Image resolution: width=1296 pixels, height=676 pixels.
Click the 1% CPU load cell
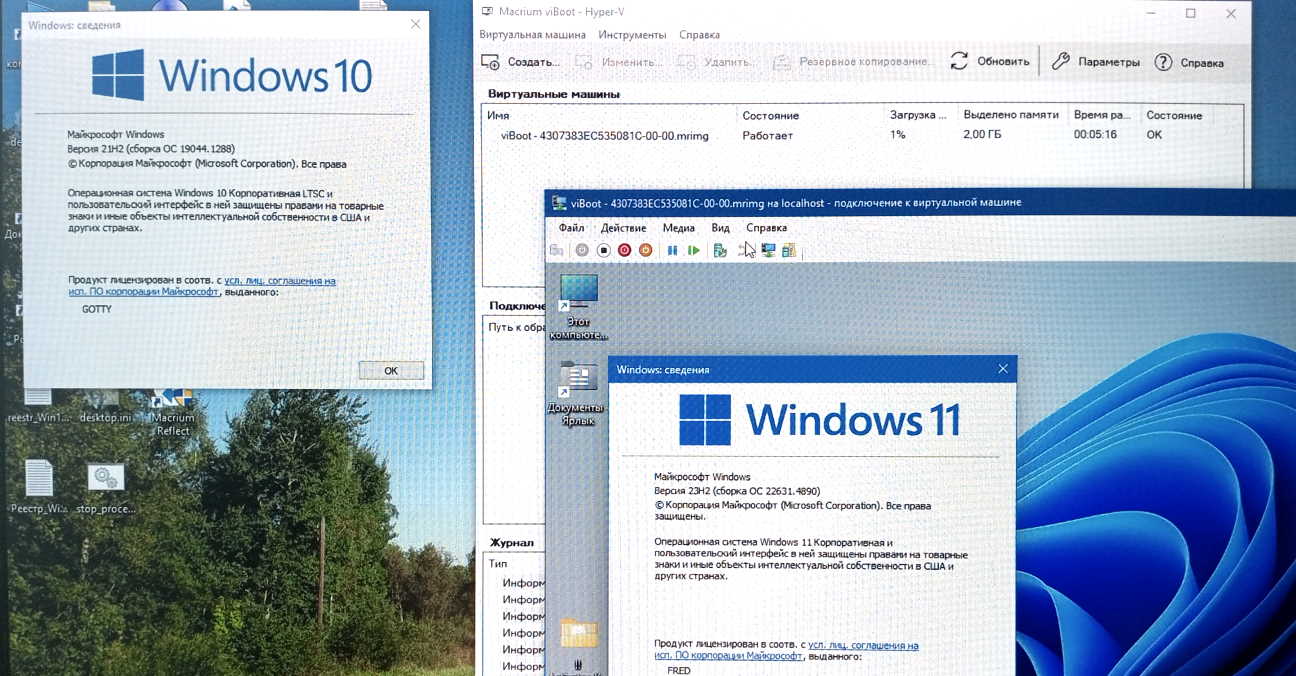(x=898, y=135)
